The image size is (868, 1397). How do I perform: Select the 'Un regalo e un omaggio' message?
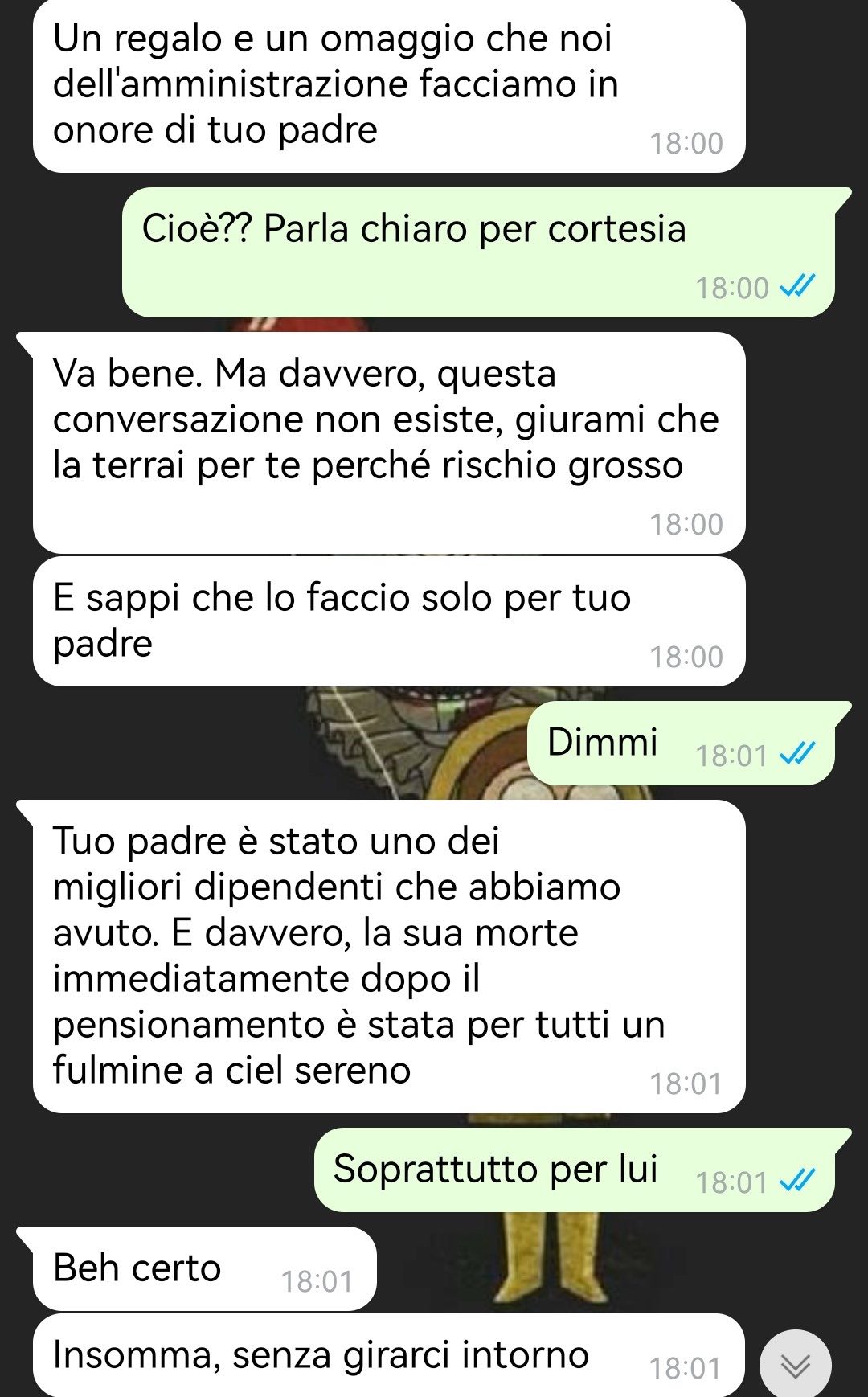pyautogui.click(x=389, y=85)
